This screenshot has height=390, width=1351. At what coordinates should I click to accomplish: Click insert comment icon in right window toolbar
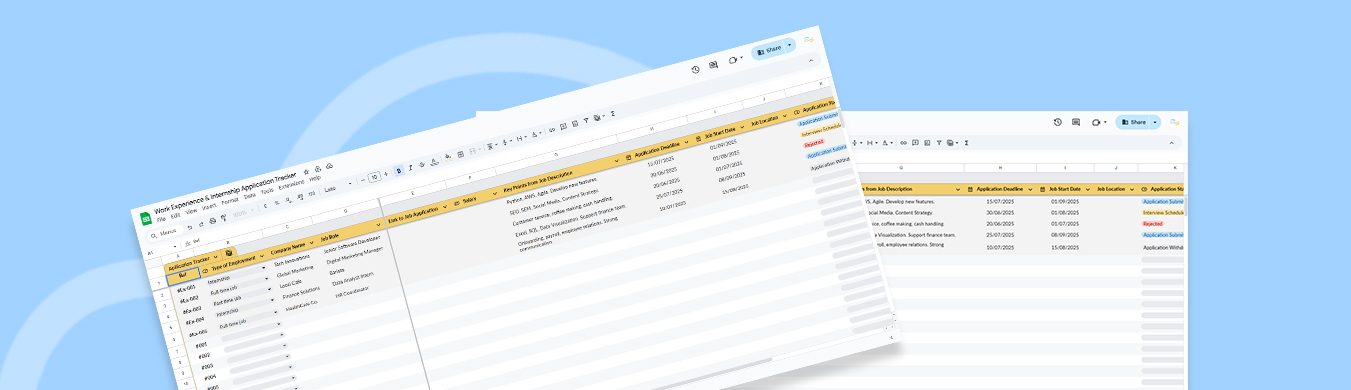click(915, 143)
